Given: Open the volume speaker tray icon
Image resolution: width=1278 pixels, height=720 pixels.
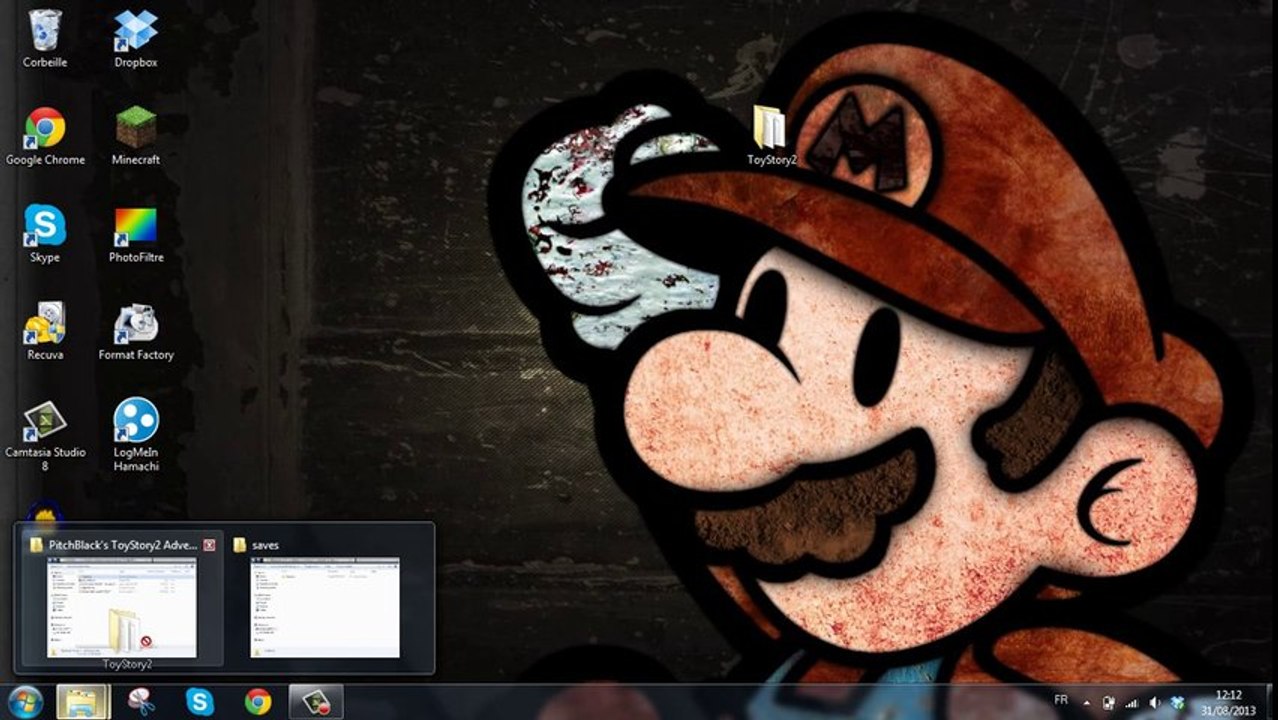Looking at the screenshot, I should pos(1155,702).
